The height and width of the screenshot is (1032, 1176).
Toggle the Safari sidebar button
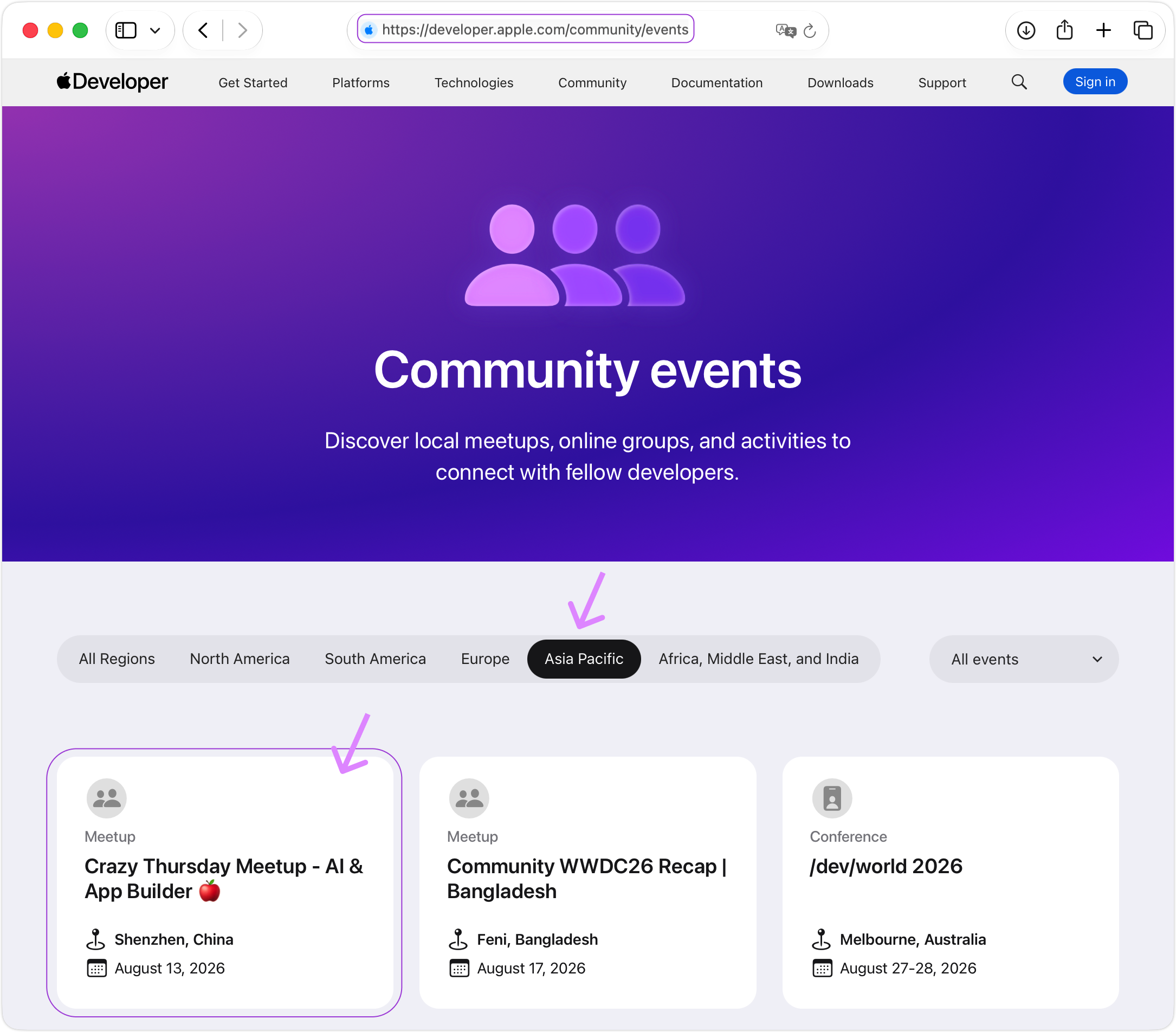pos(125,30)
